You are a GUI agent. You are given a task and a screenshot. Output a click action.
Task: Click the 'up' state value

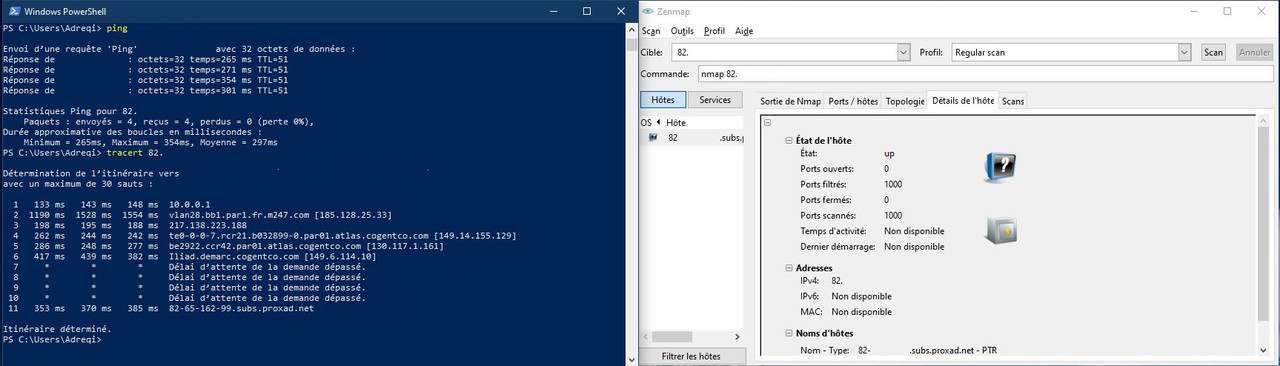tap(890, 153)
